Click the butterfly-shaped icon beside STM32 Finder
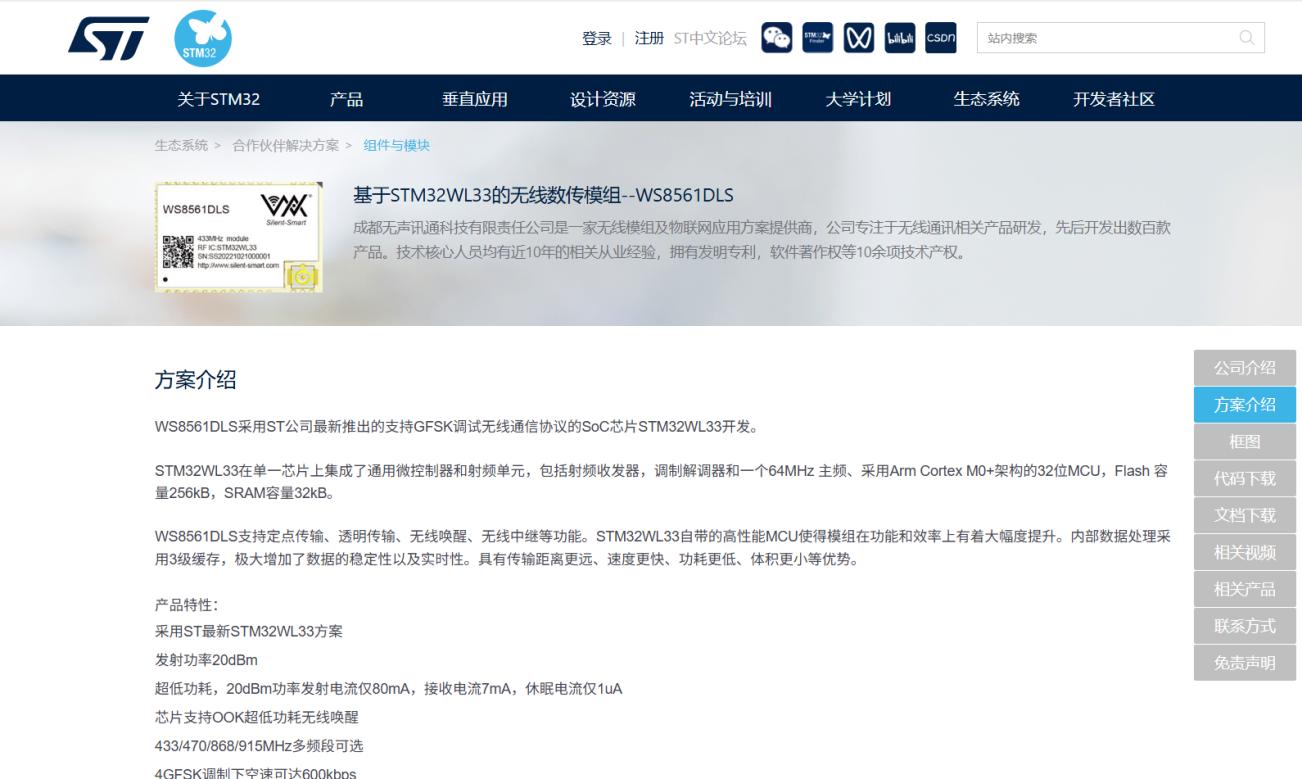The image size is (1302, 779). pos(858,38)
